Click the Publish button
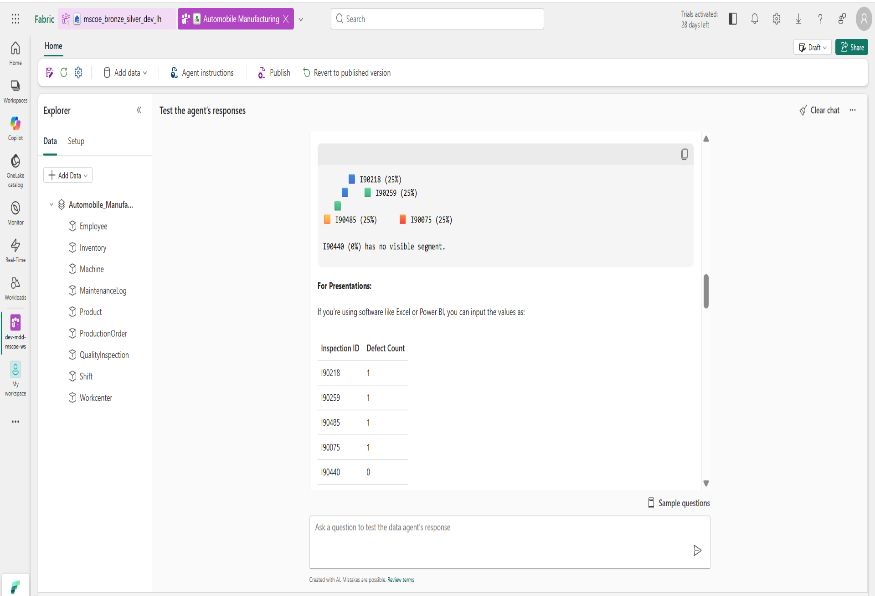Image resolution: width=875 pixels, height=596 pixels. coord(273,73)
